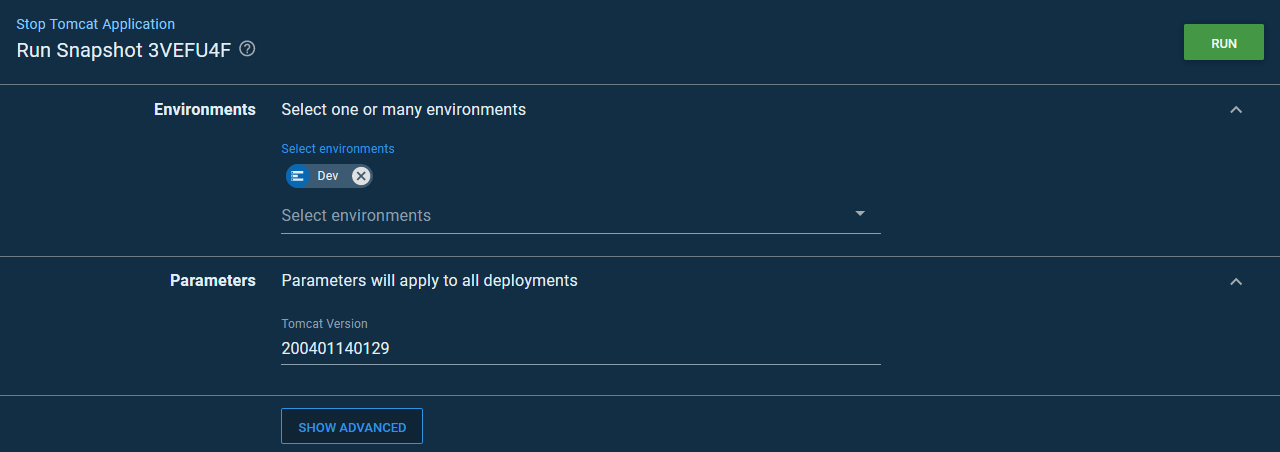This screenshot has height=452, width=1280.
Task: Click the Run Snapshot 3VEFU4F title
Action: tap(124, 50)
